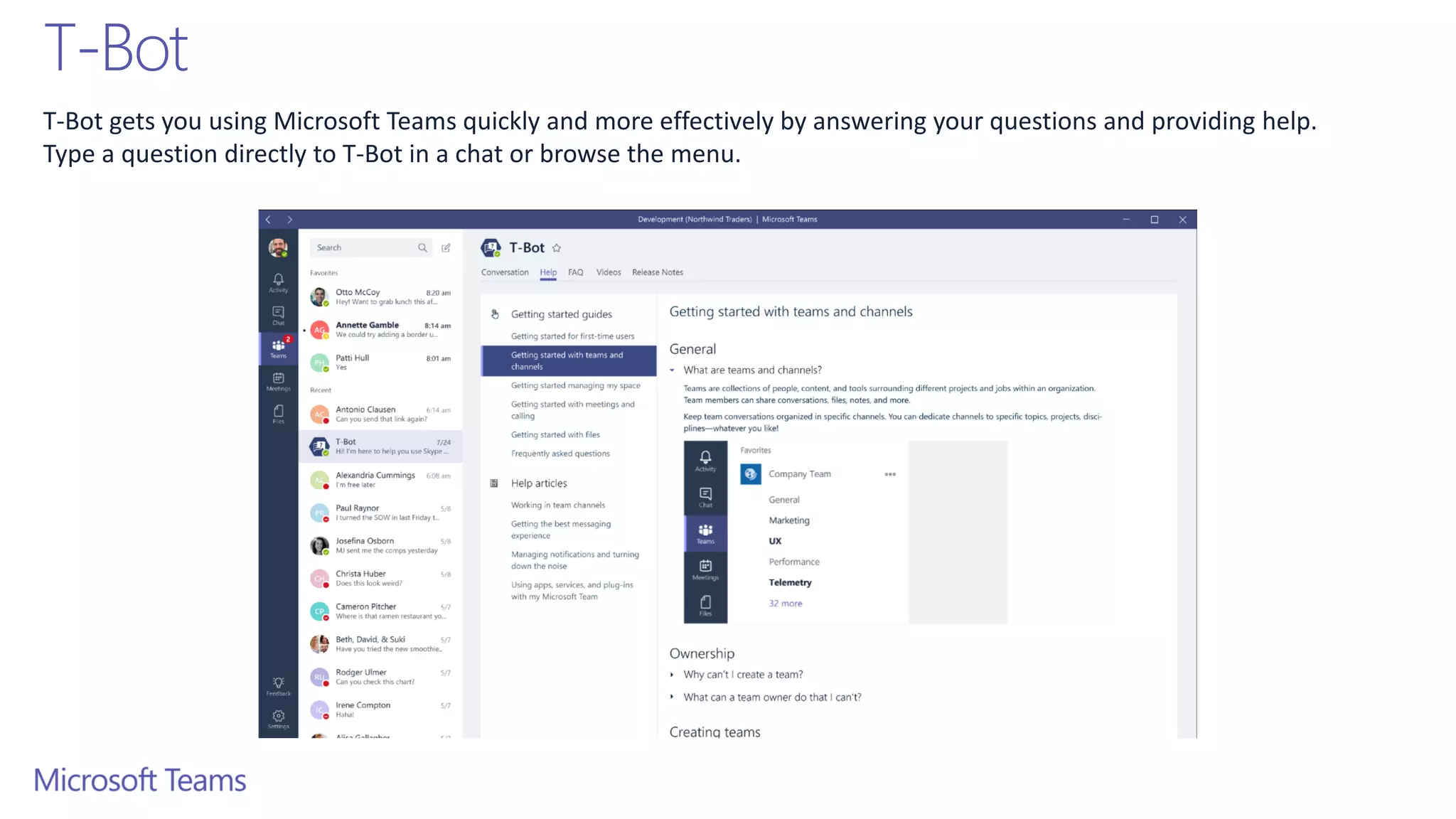Open 'Working in team channels' article
This screenshot has width=1456, height=819.
(x=558, y=505)
